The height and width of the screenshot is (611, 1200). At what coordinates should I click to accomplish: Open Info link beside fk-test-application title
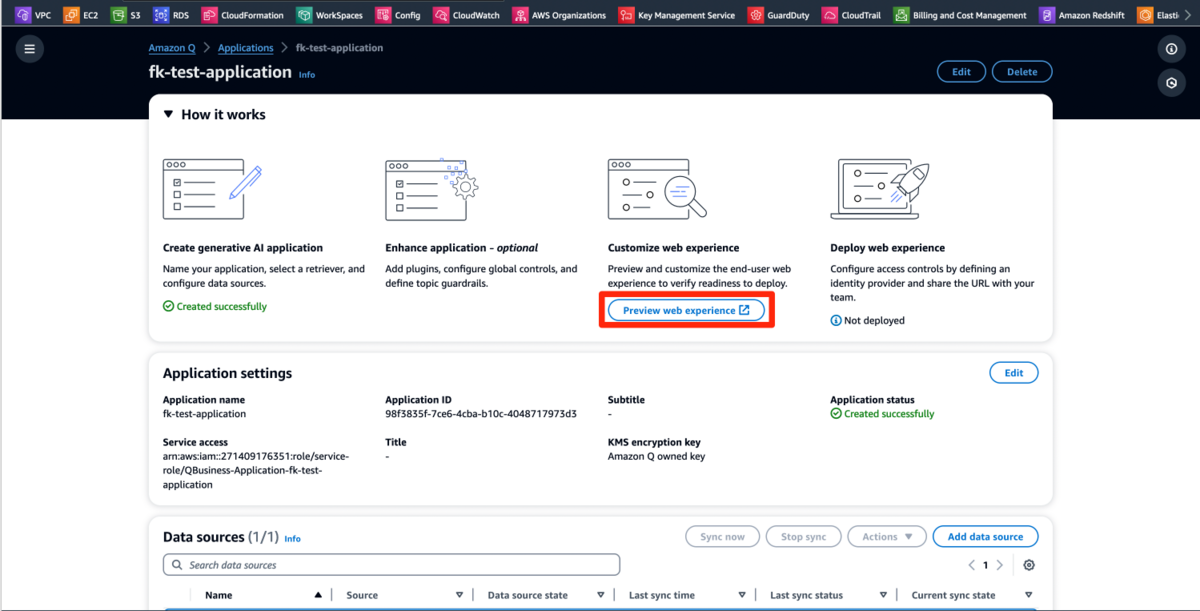pyautogui.click(x=307, y=75)
